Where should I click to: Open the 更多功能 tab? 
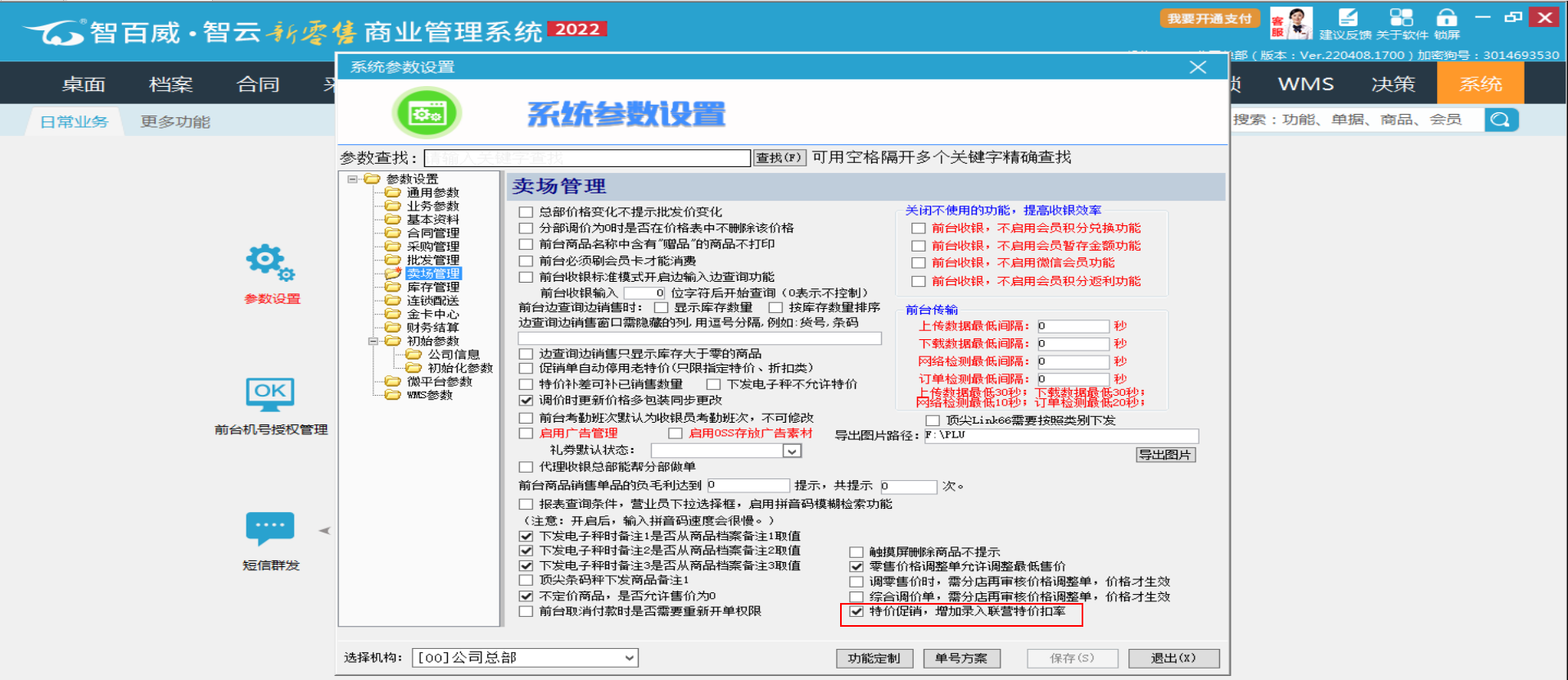point(175,122)
